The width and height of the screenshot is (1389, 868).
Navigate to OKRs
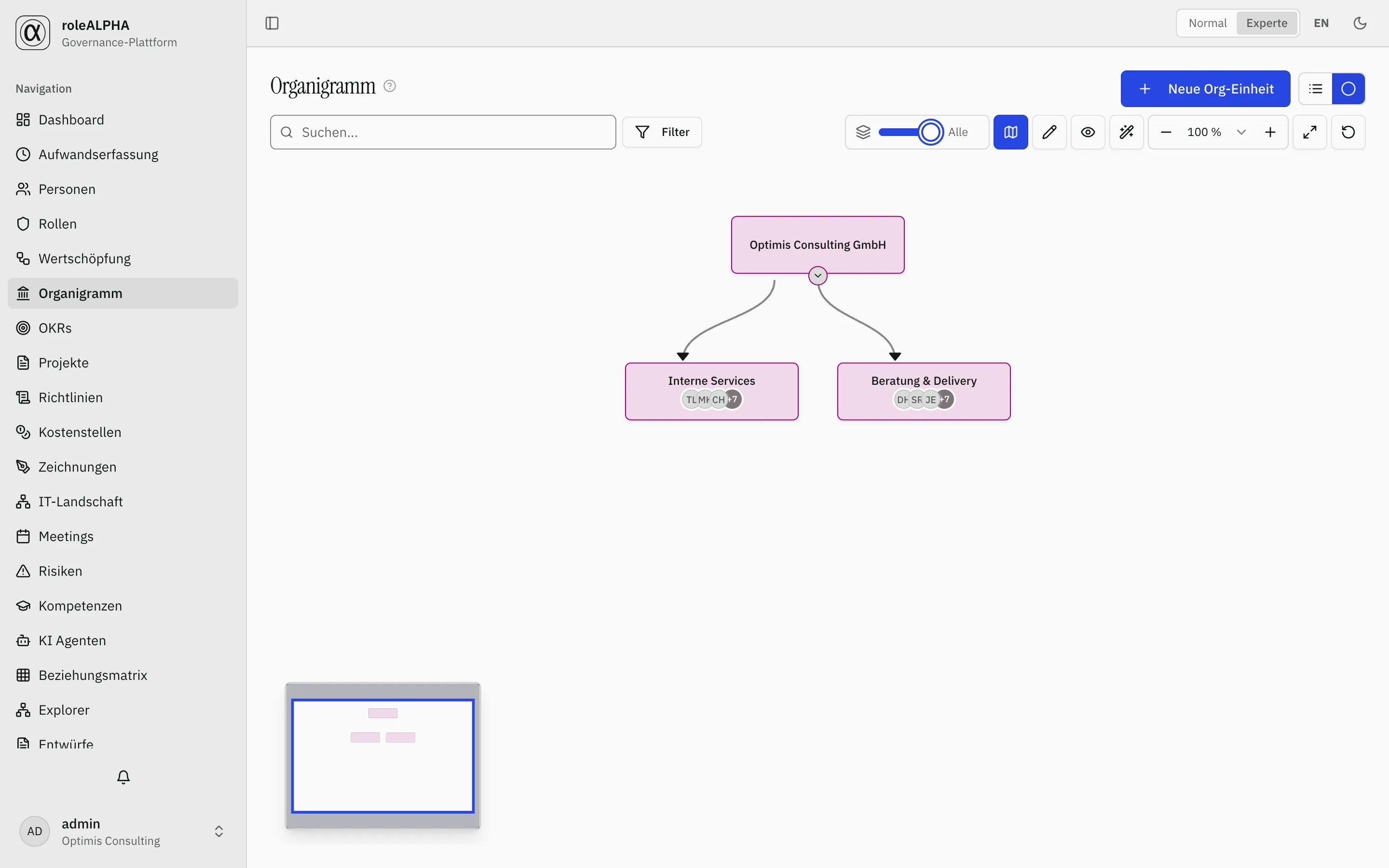[123, 328]
